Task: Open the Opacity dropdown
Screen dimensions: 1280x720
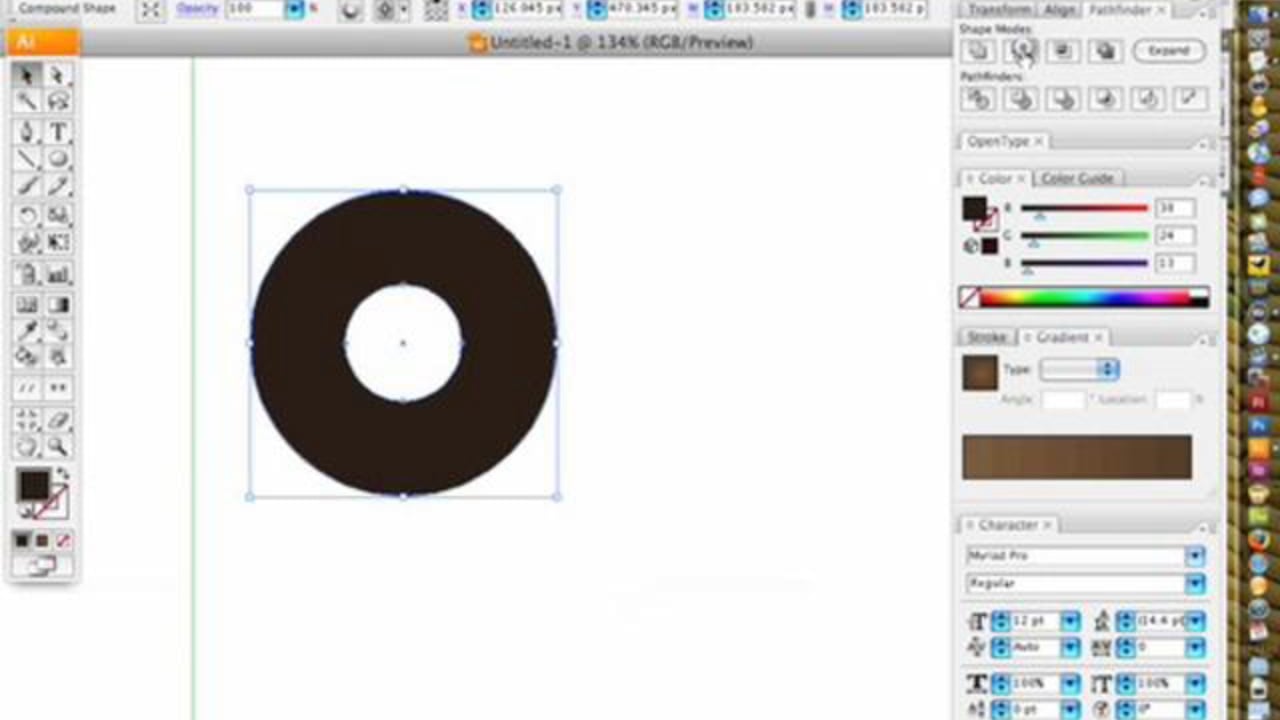Action: tap(294, 10)
